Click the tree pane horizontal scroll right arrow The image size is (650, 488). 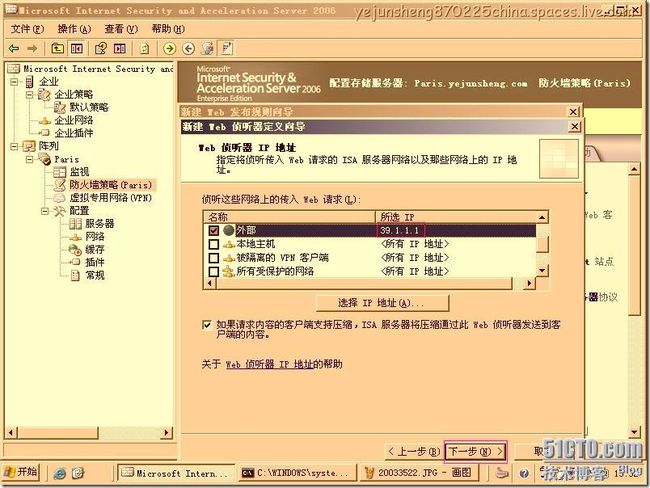pyautogui.click(x=167, y=433)
